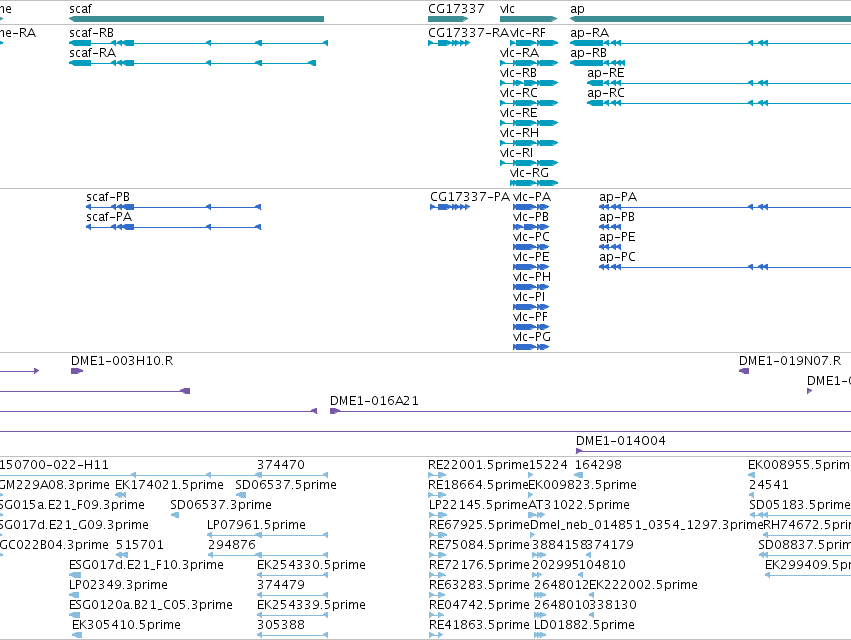Image resolution: width=851 pixels, height=640 pixels.
Task: Click the scaf gene label
Action: (x=80, y=9)
